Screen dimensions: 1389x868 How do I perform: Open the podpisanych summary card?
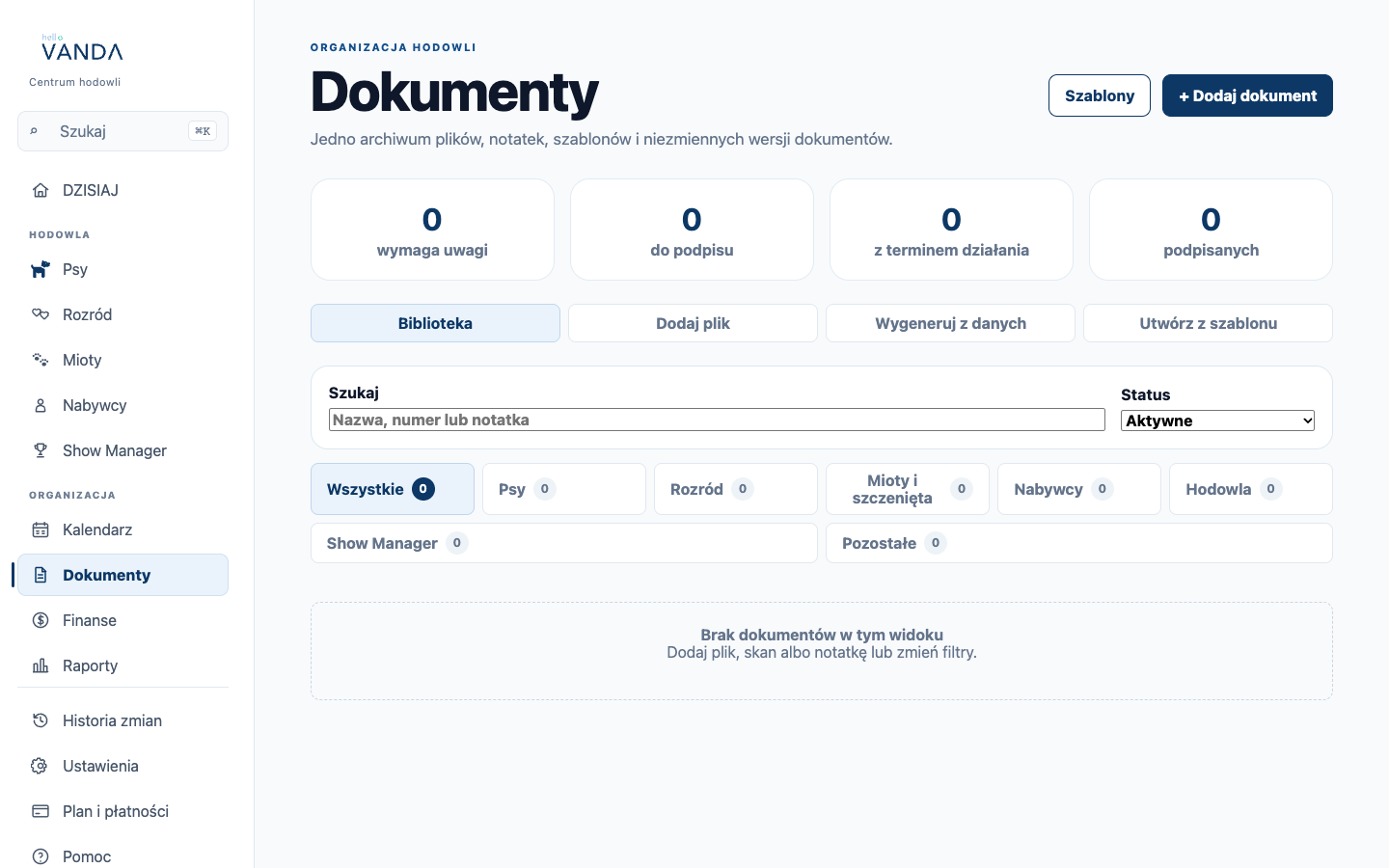pyautogui.click(x=1211, y=230)
